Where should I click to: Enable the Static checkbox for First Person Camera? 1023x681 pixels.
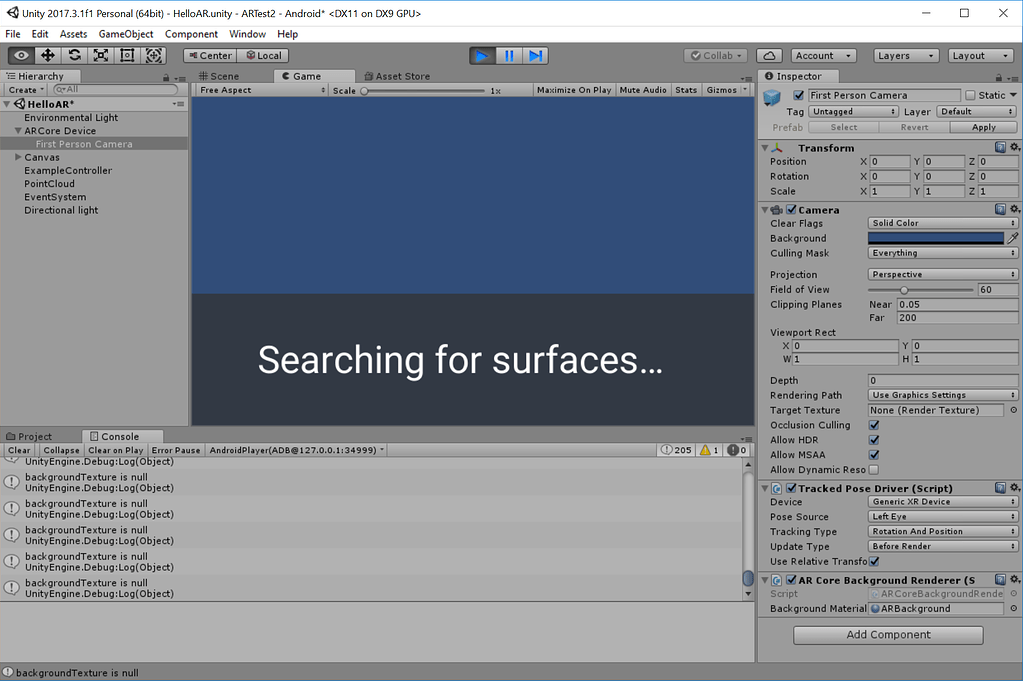pyautogui.click(x=970, y=94)
